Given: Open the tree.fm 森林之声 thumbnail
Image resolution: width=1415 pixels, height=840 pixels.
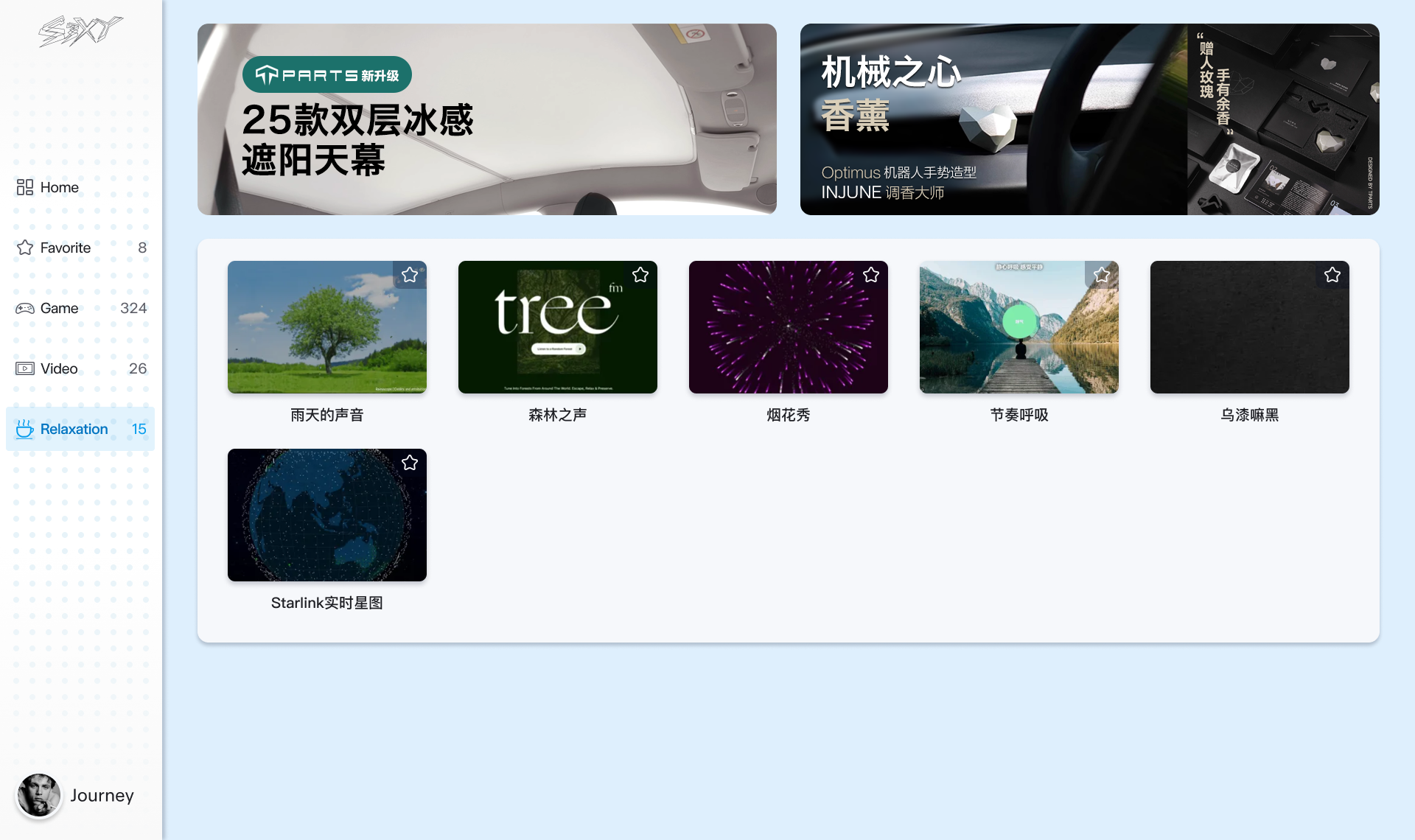Looking at the screenshot, I should (558, 327).
